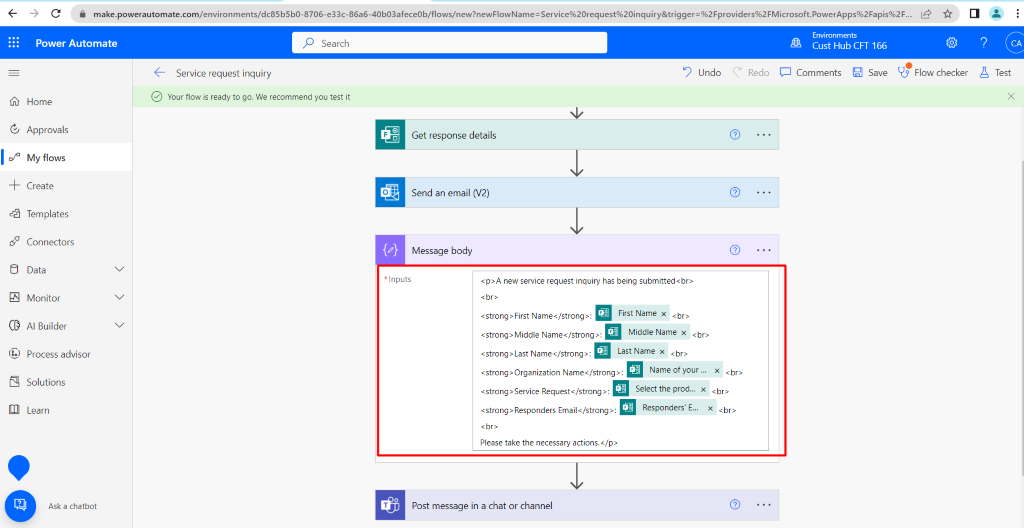1024x528 pixels.
Task: Open help for Get response details step
Action: 735,135
